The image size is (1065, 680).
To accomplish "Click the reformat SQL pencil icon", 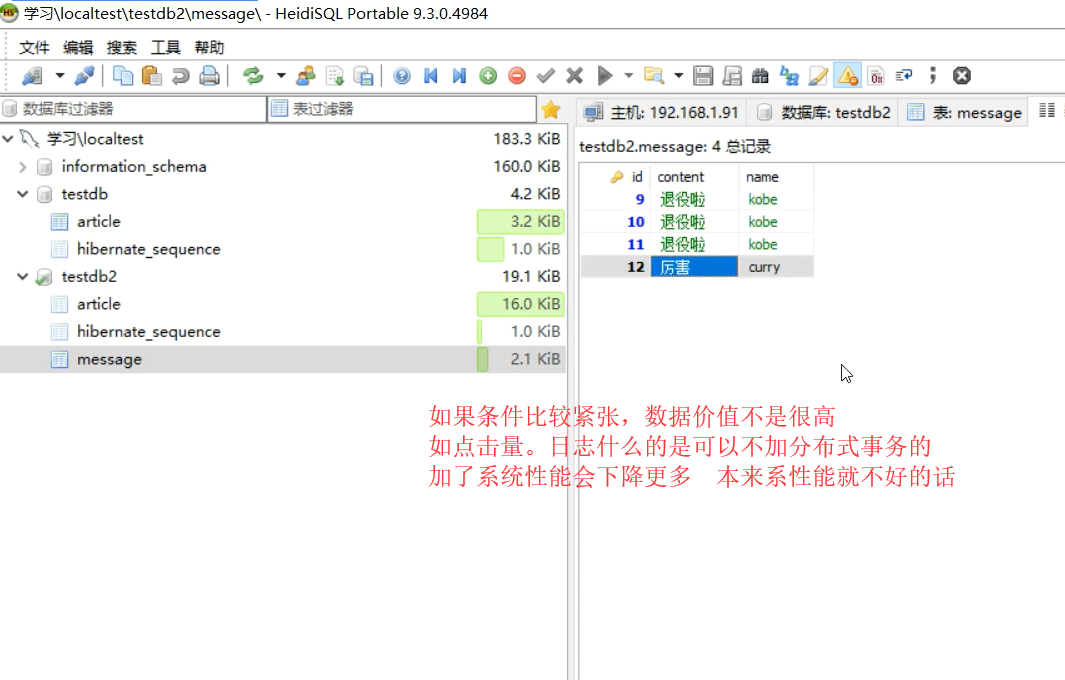I will coord(818,75).
